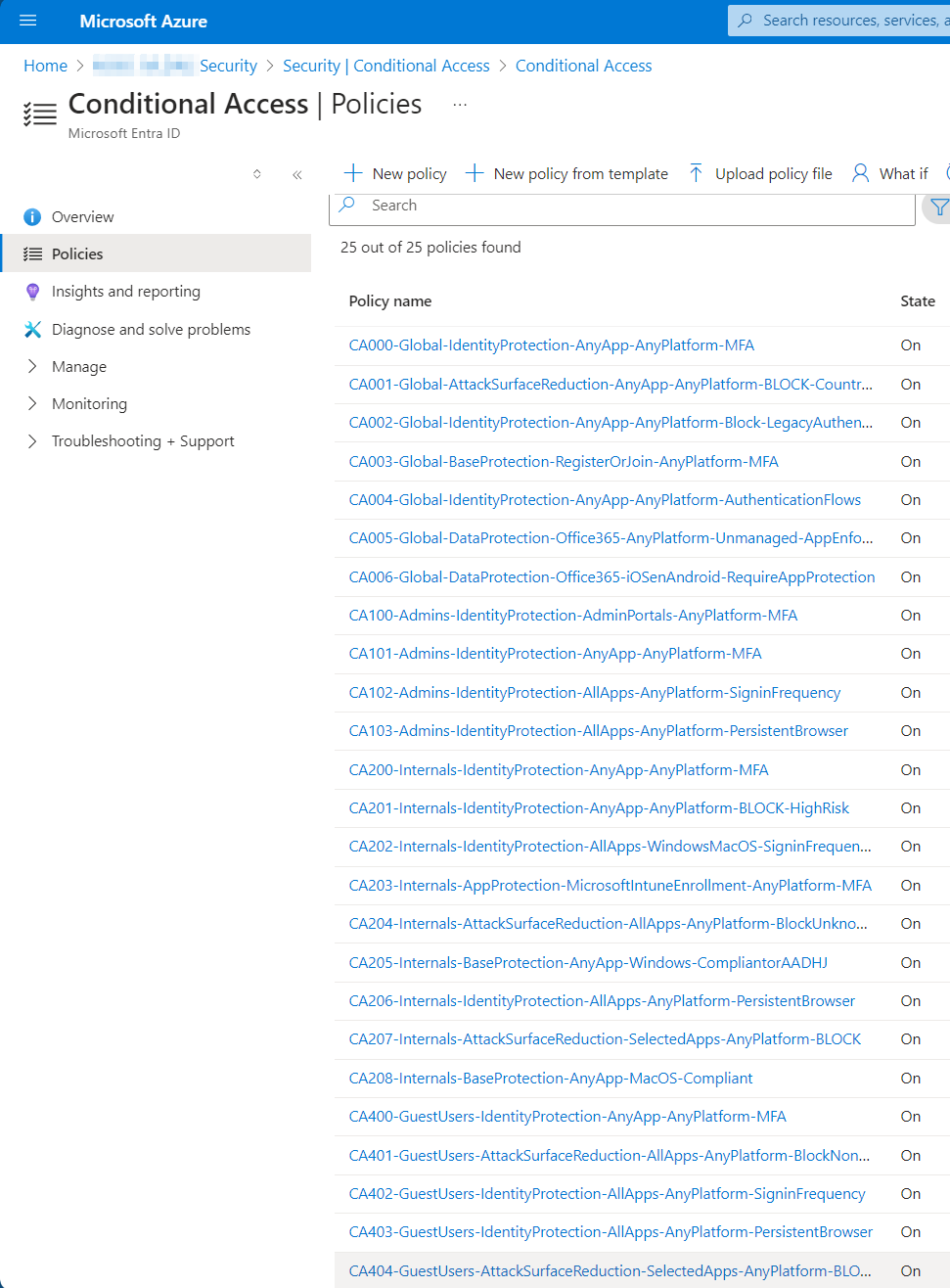Click New policy button
The height and width of the screenshot is (1288, 950).
[395, 173]
